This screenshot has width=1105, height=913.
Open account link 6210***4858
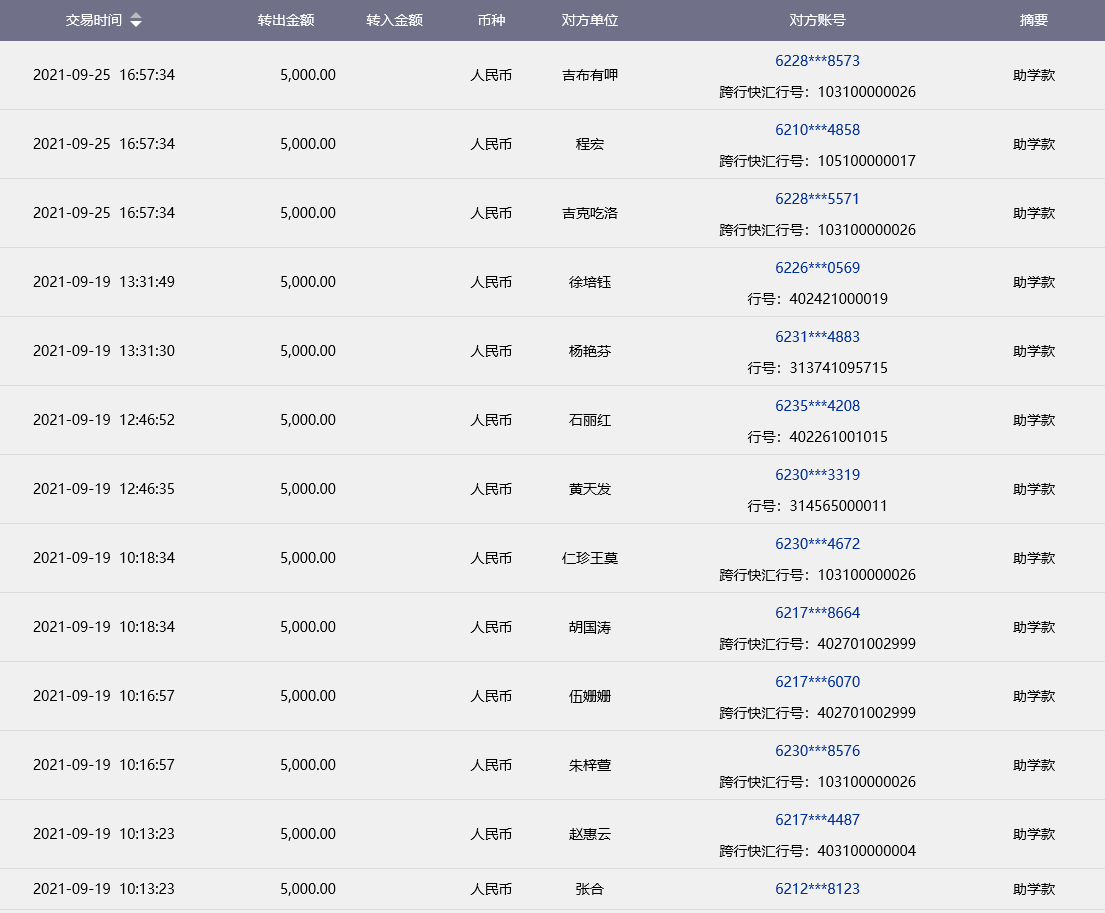tap(817, 130)
